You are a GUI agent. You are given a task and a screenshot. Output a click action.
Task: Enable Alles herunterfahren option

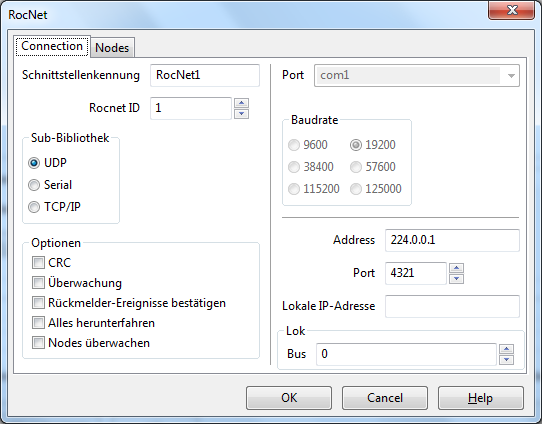(x=93, y=323)
